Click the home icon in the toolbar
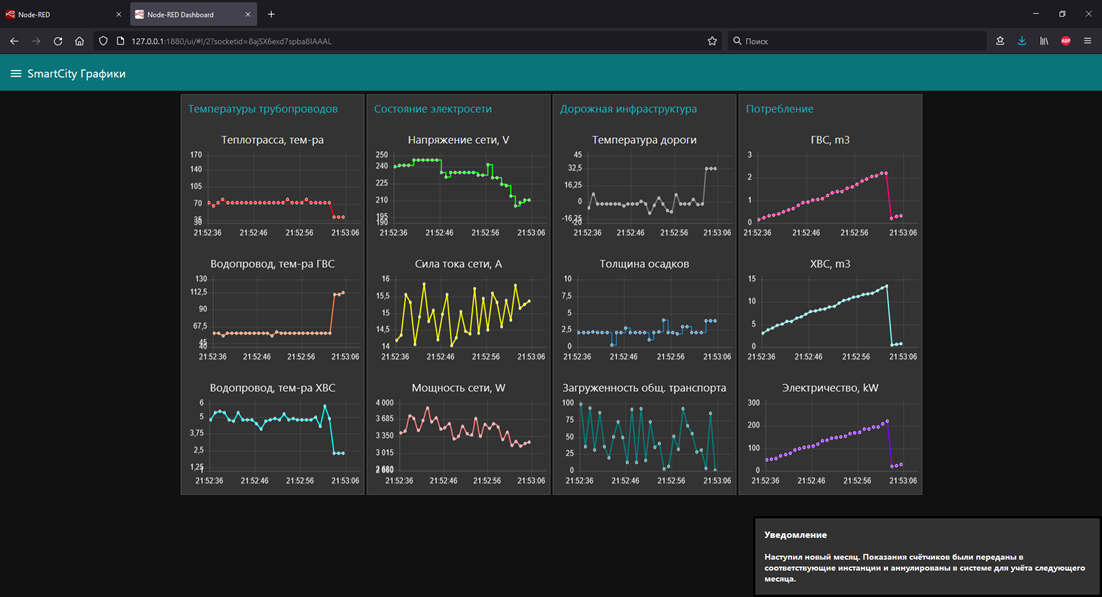The width and height of the screenshot is (1102, 597). click(x=80, y=41)
